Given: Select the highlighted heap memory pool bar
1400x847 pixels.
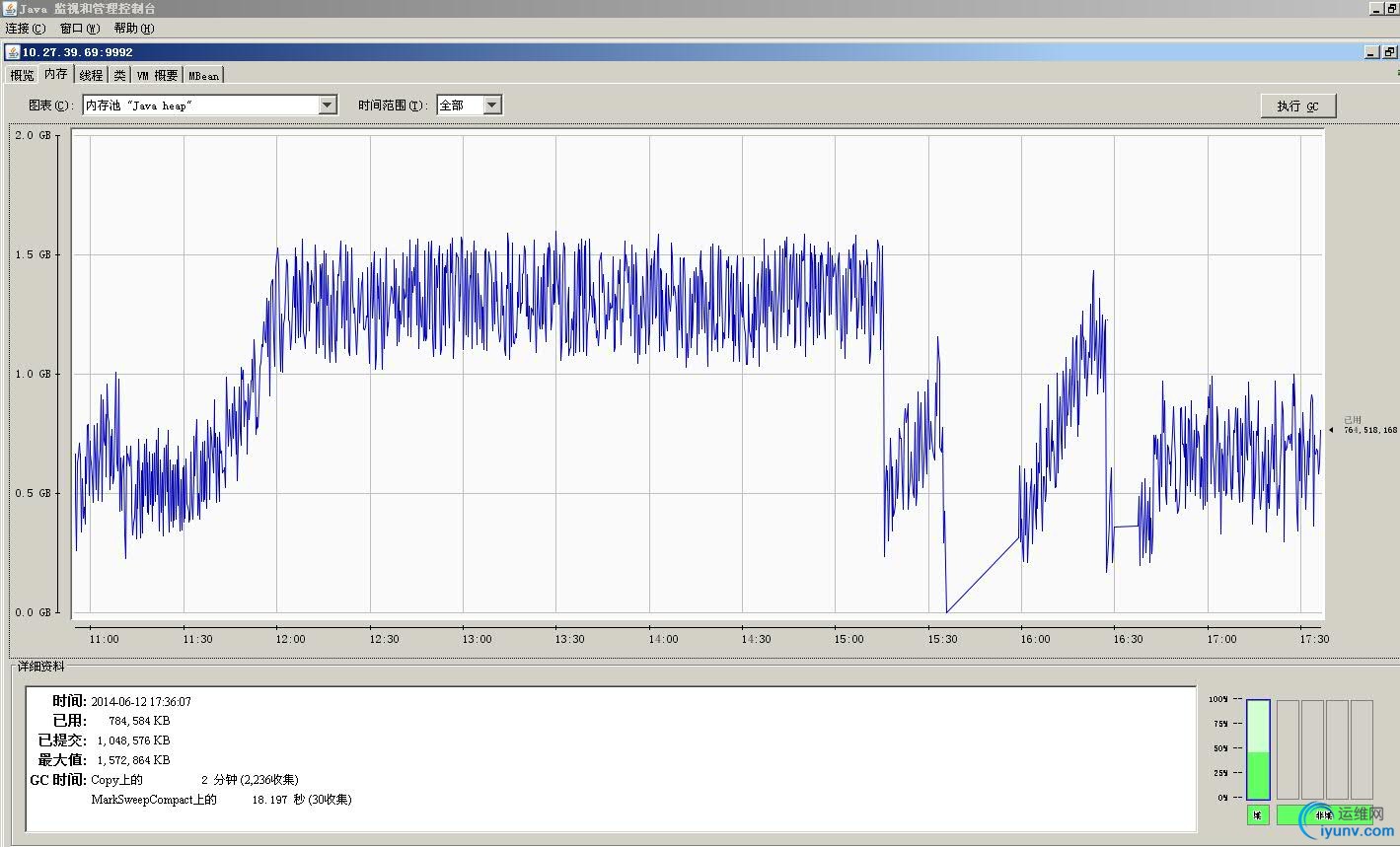Looking at the screenshot, I should tap(1258, 749).
